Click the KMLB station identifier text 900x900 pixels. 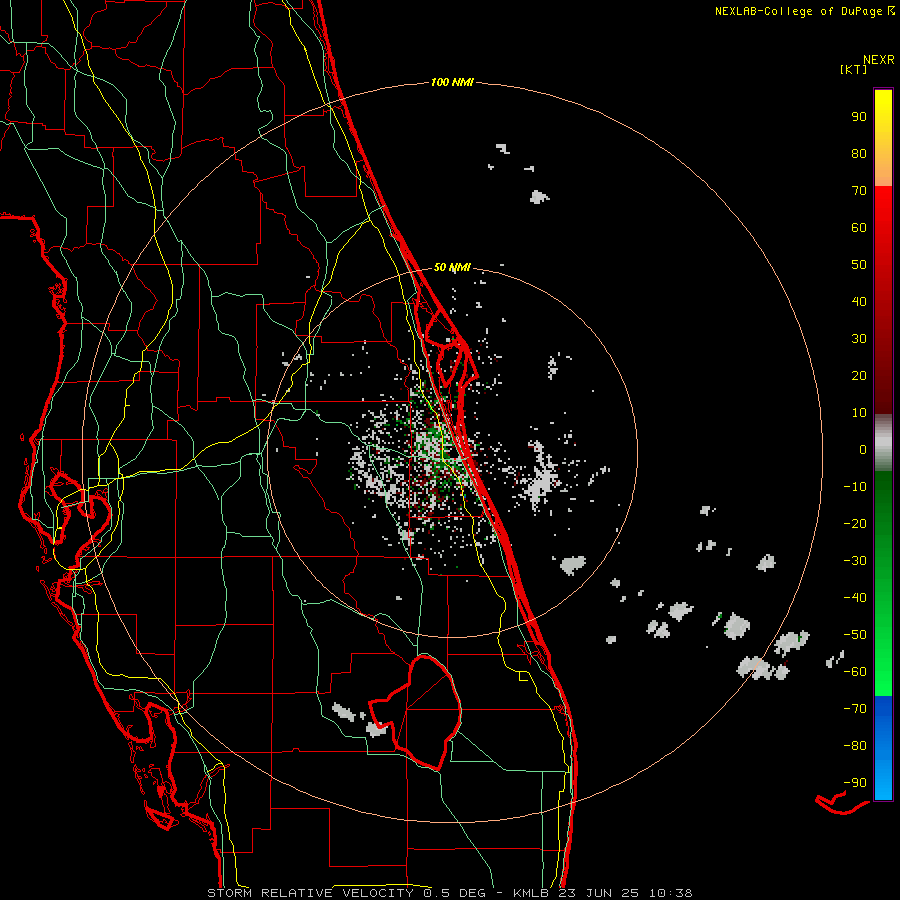point(530,893)
